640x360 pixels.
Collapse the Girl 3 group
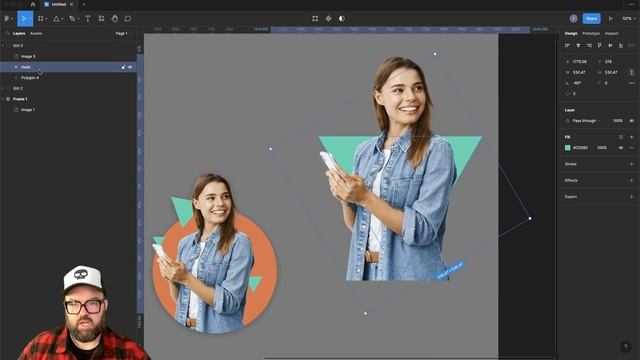tap(3, 46)
